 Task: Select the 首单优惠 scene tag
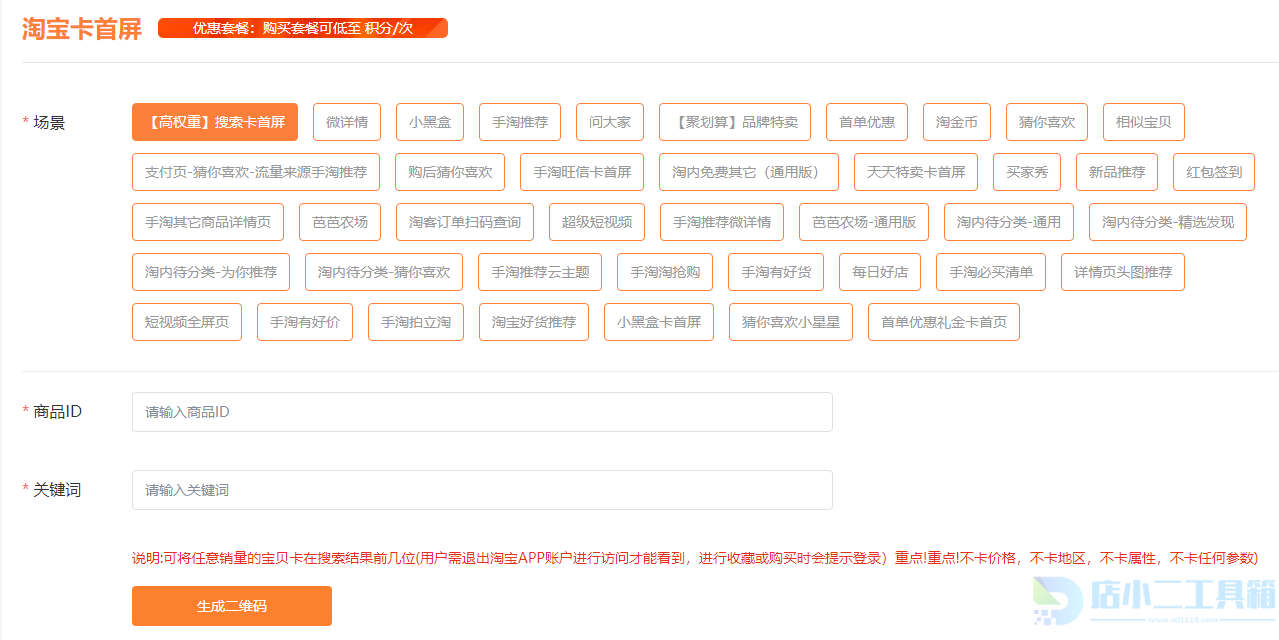867,122
